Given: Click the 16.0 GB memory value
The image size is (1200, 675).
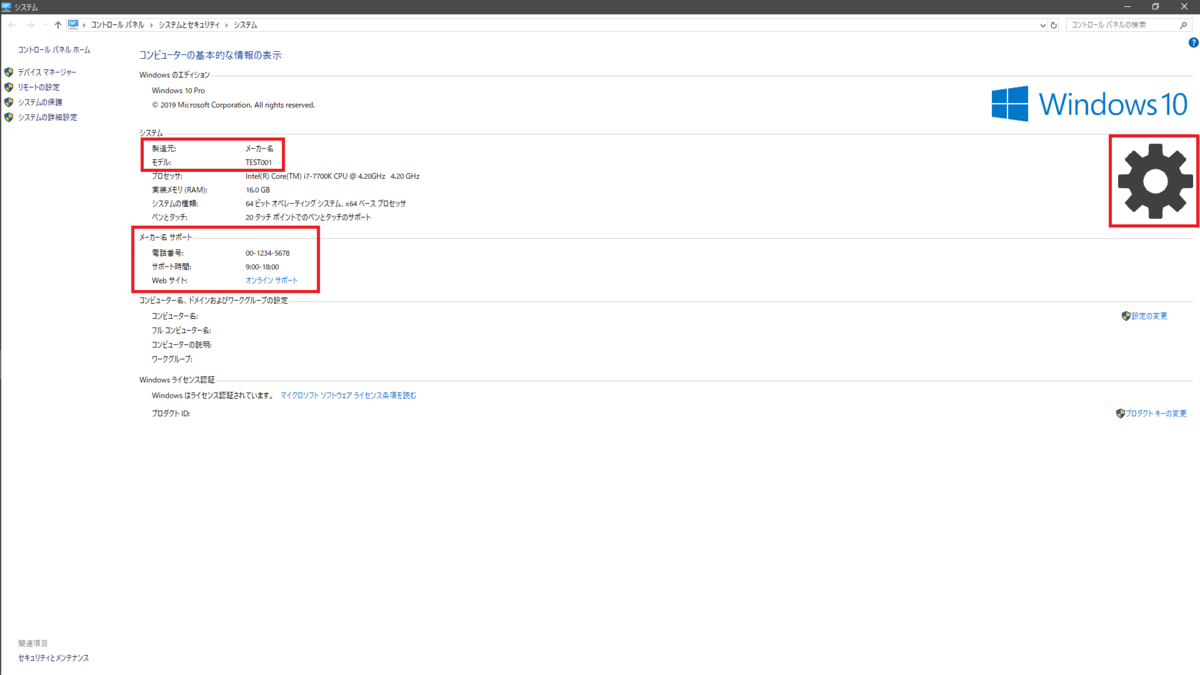Looking at the screenshot, I should click(257, 190).
